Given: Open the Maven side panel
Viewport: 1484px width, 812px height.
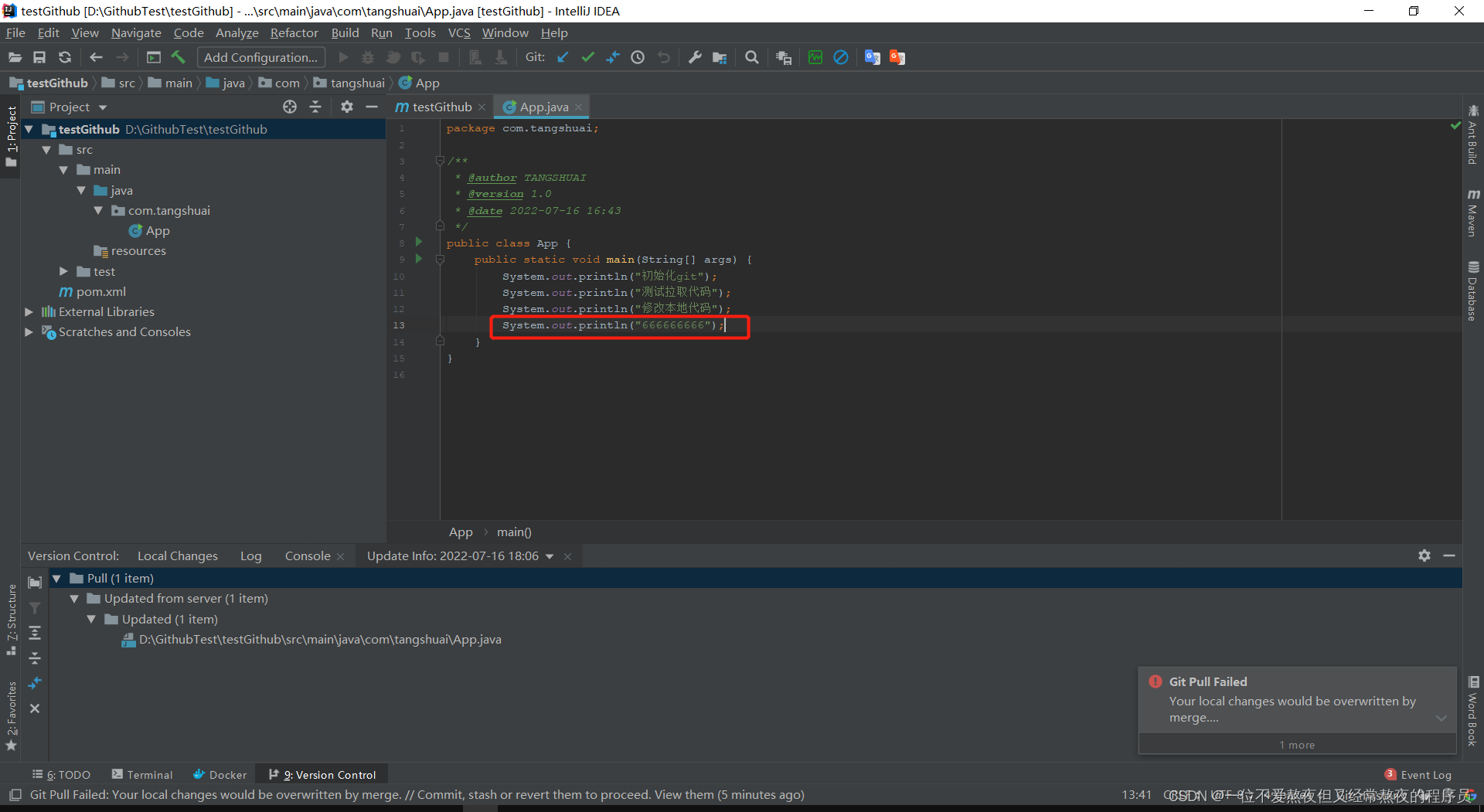Looking at the screenshot, I should [1473, 212].
